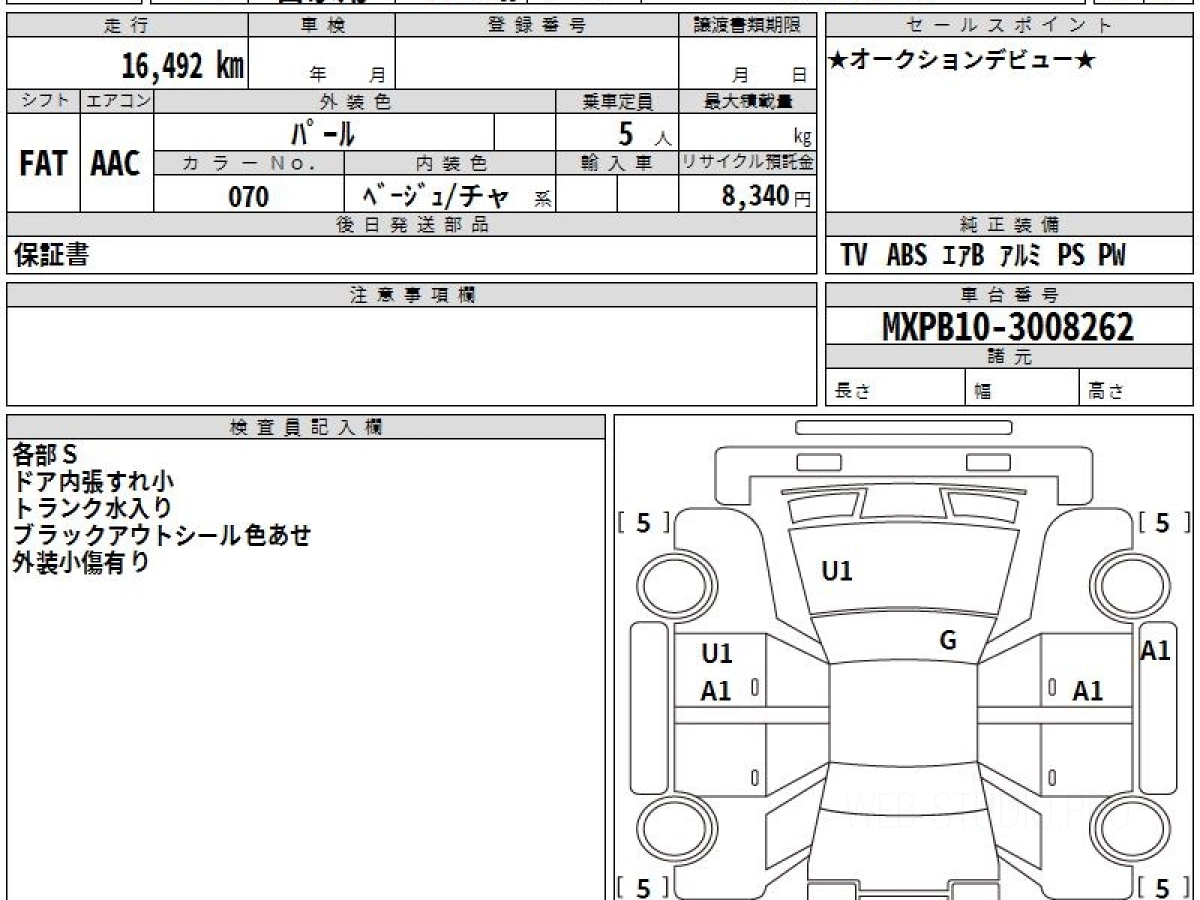Click the 乗車定員 header
The image size is (1200, 900).
tap(617, 101)
